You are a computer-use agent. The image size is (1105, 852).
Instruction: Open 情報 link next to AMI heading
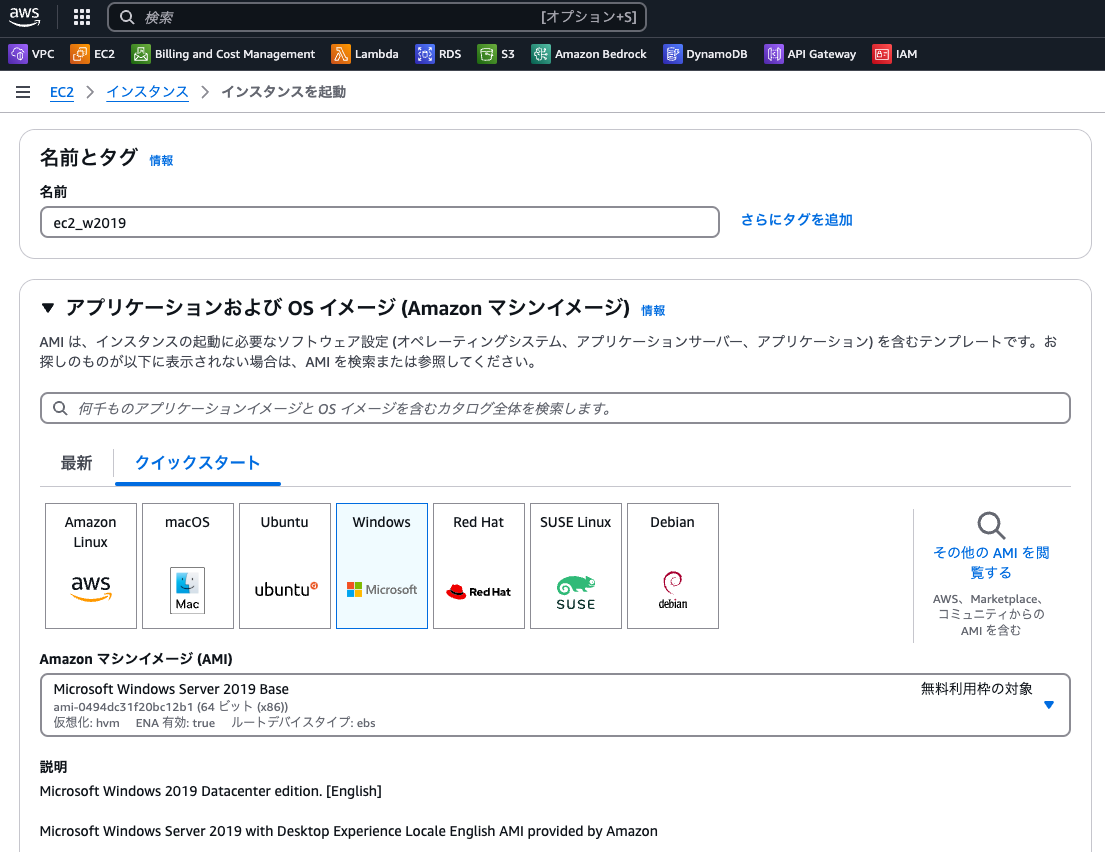(653, 311)
